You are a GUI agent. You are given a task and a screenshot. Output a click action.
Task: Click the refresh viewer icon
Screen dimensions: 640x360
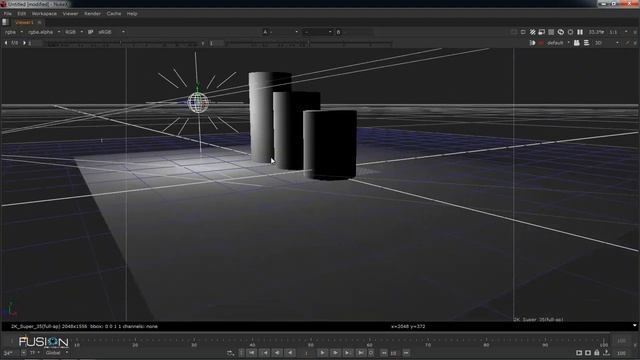(x=561, y=32)
